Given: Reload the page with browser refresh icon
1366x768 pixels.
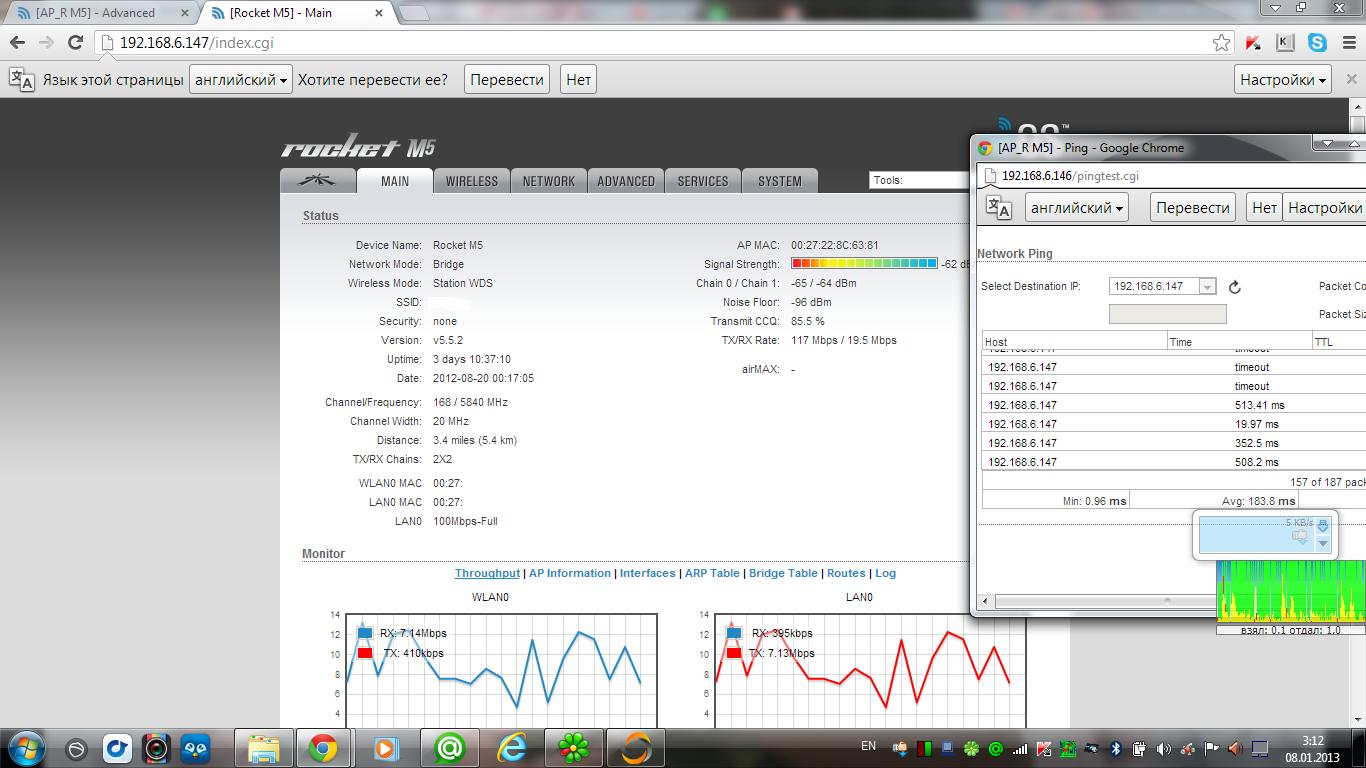Looking at the screenshot, I should click(x=75, y=42).
